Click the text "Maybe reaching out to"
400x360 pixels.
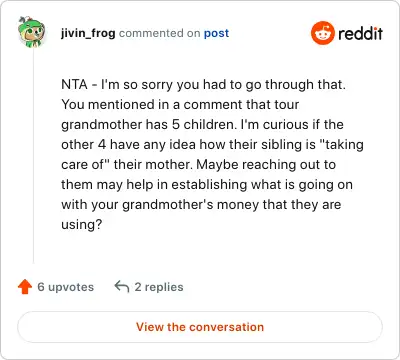click(266, 164)
